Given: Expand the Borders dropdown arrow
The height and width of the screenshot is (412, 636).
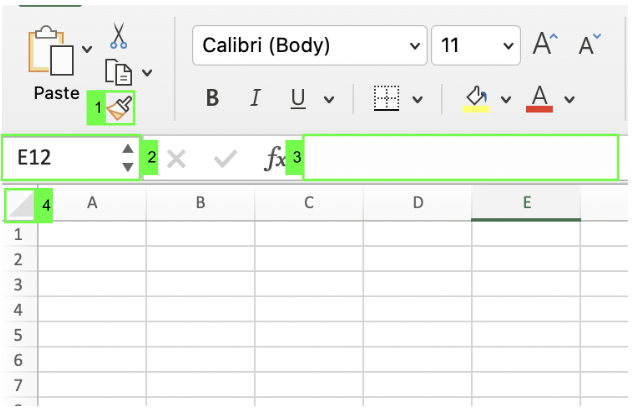Looking at the screenshot, I should [417, 99].
